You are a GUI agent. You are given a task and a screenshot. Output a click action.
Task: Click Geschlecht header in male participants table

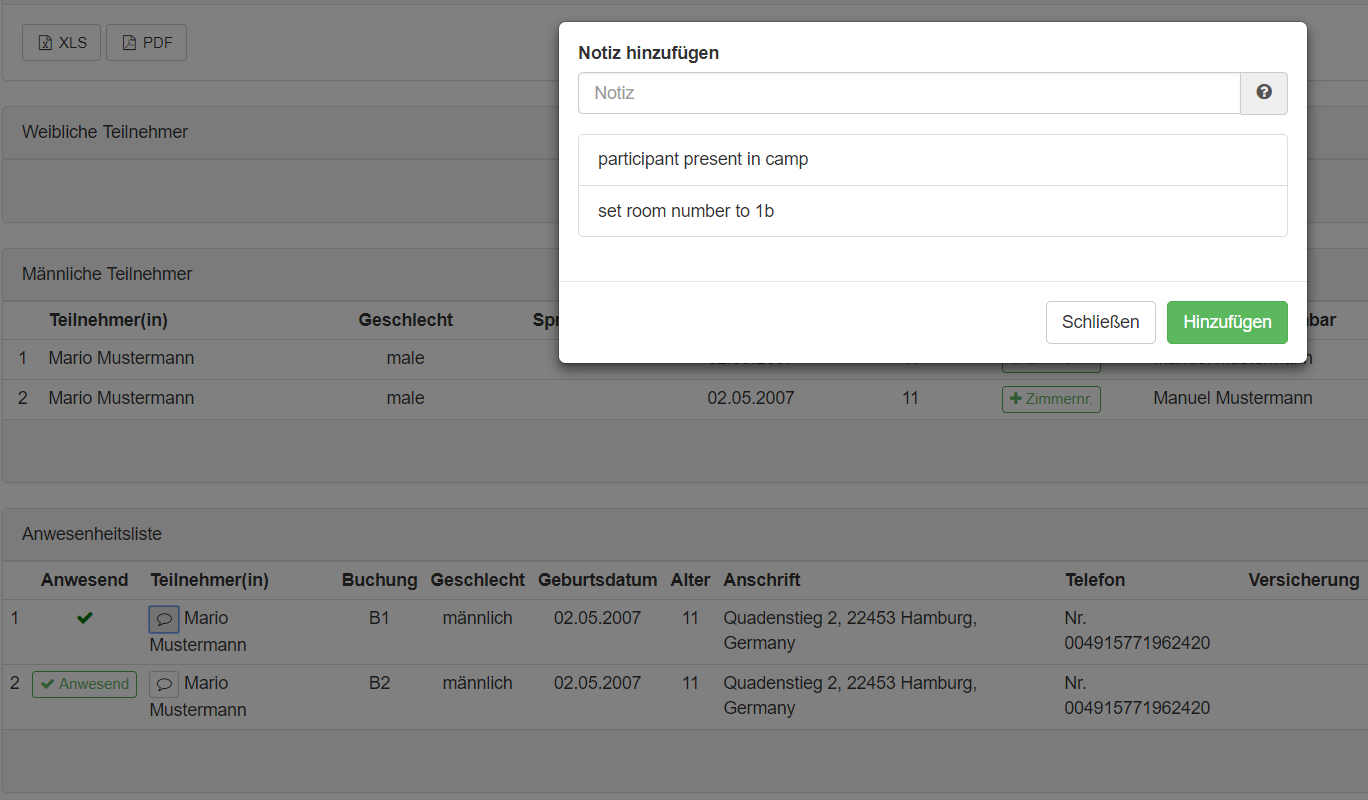pyautogui.click(x=405, y=320)
